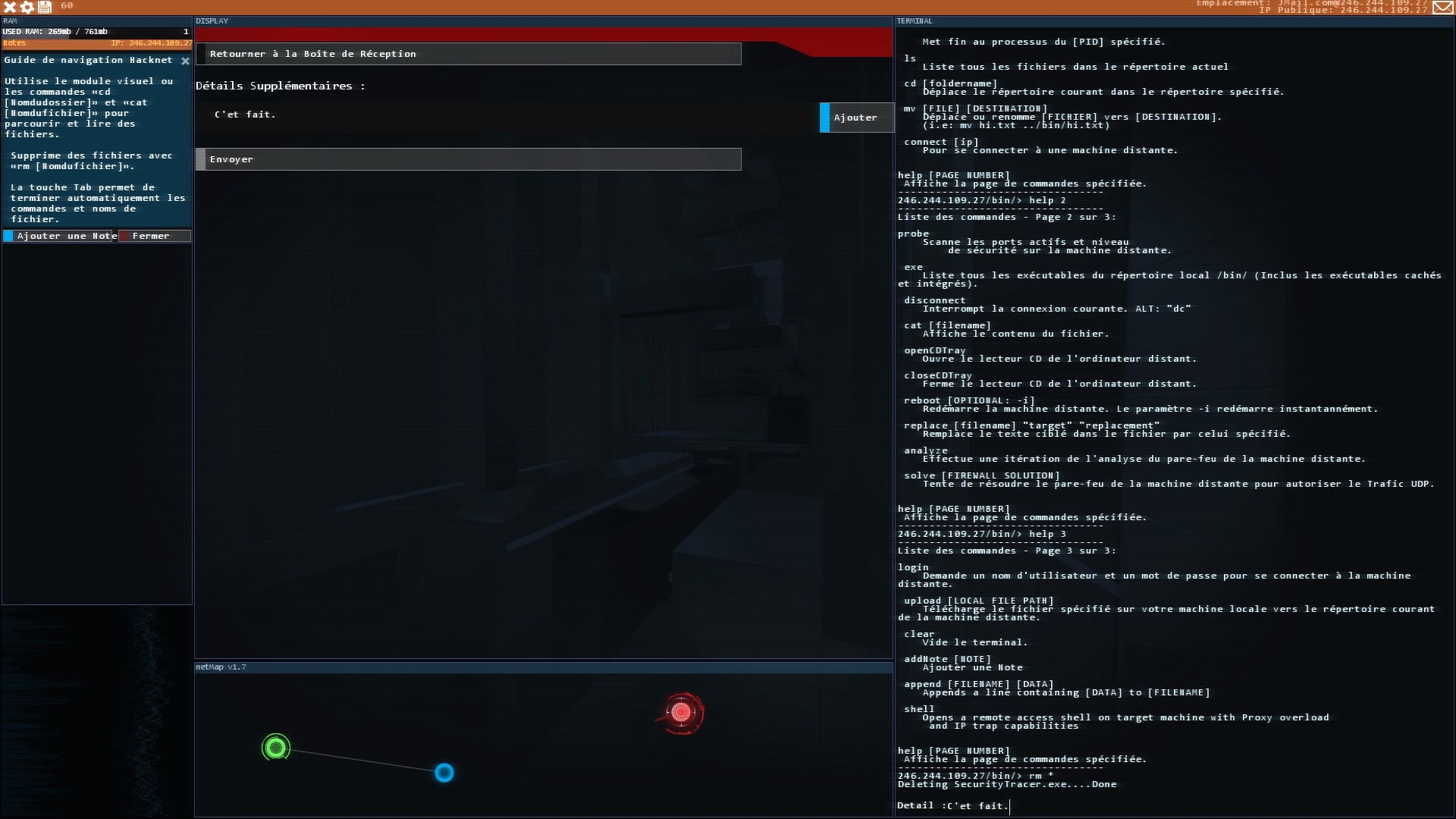
Task: Click the floppy disk save icon
Action: coord(45,7)
